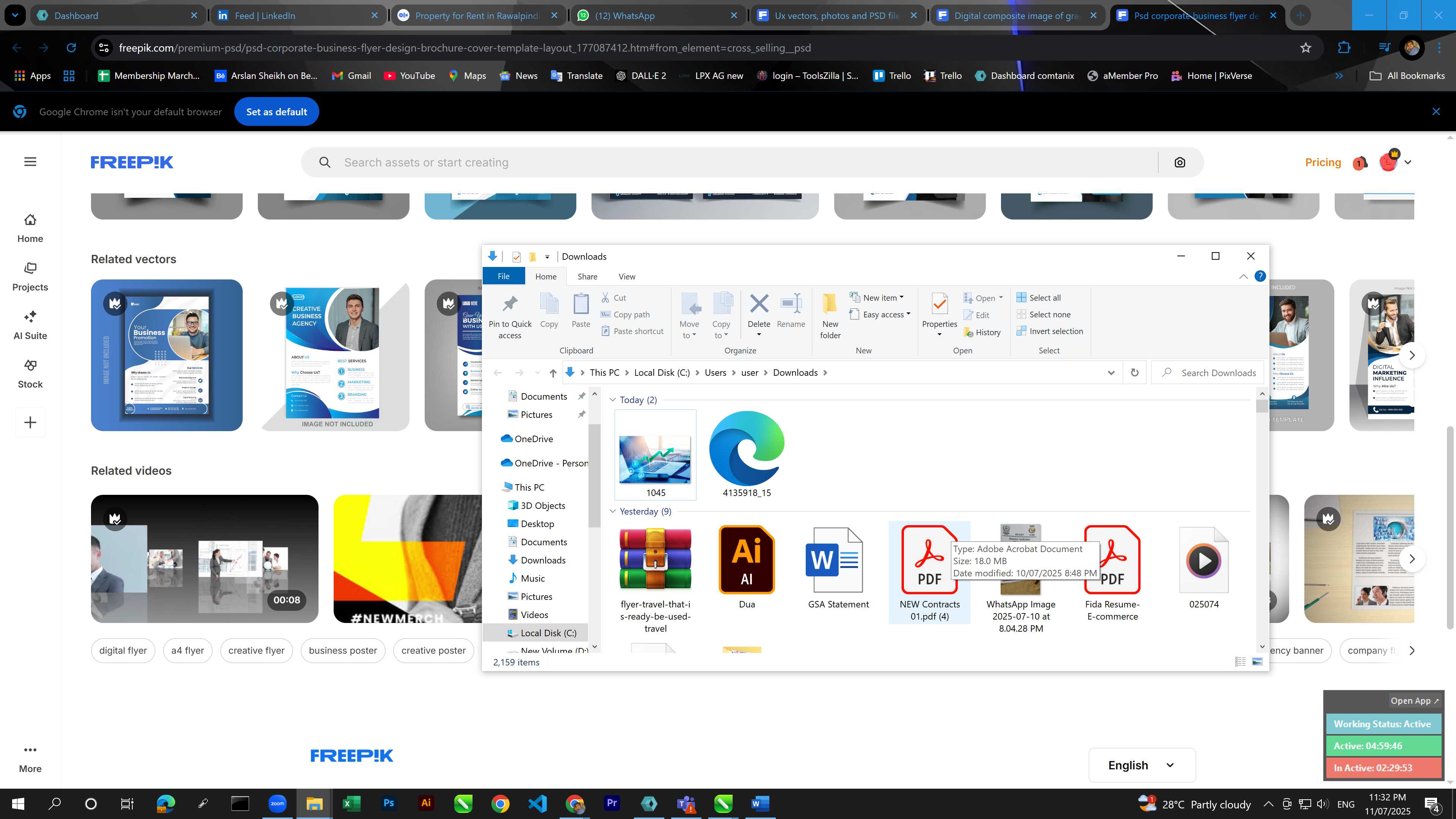Switch to the View ribbon tab
Image resolution: width=1456 pixels, height=819 pixels.
coord(626,276)
